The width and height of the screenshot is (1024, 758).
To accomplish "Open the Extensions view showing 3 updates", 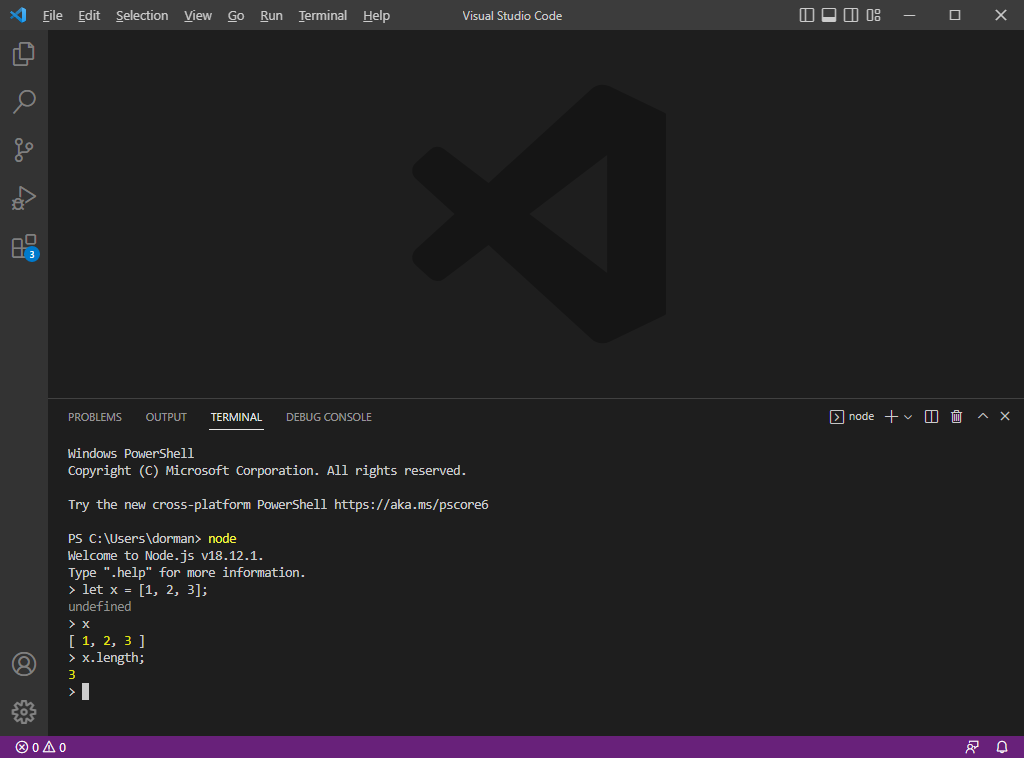I will (23, 246).
